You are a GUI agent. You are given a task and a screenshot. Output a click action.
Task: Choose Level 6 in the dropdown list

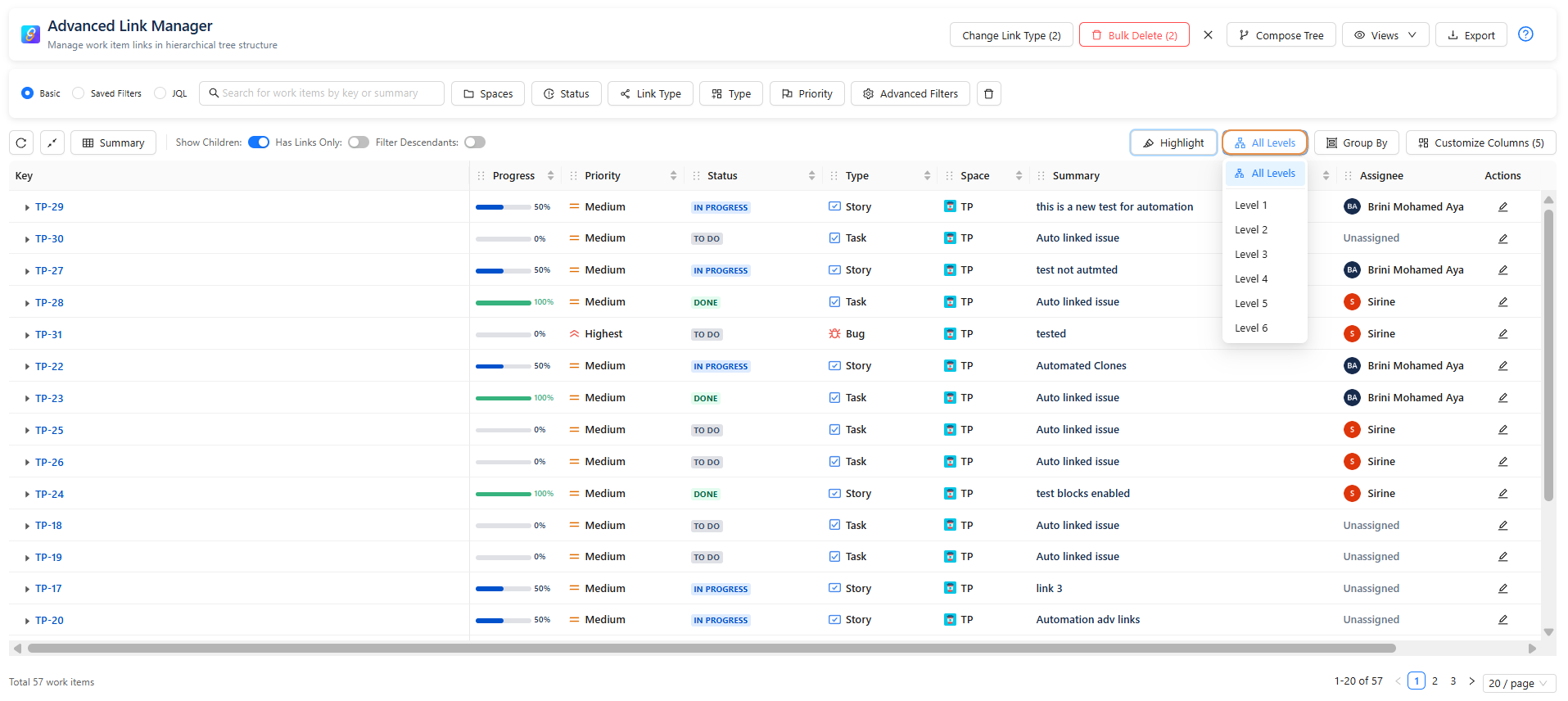click(1251, 328)
